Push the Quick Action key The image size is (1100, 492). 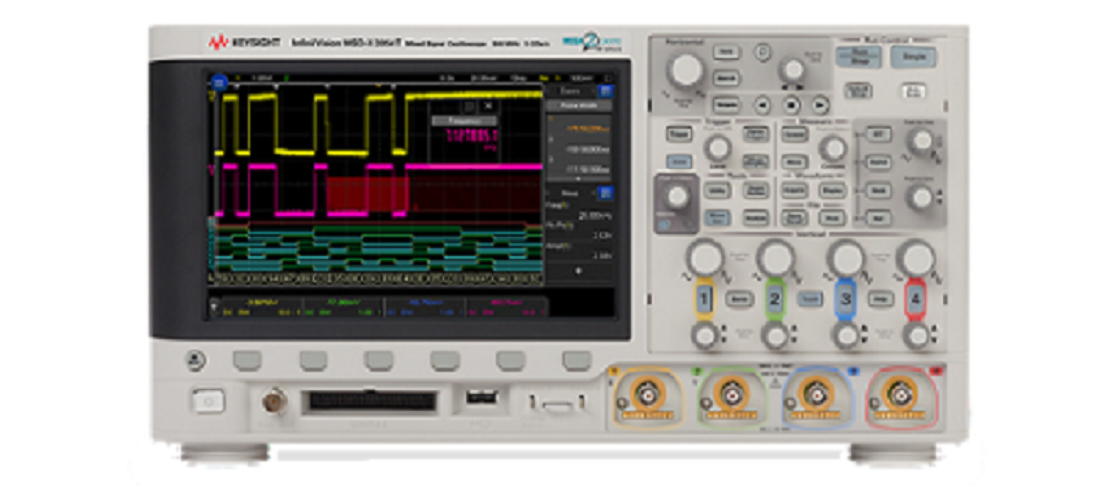tap(756, 190)
